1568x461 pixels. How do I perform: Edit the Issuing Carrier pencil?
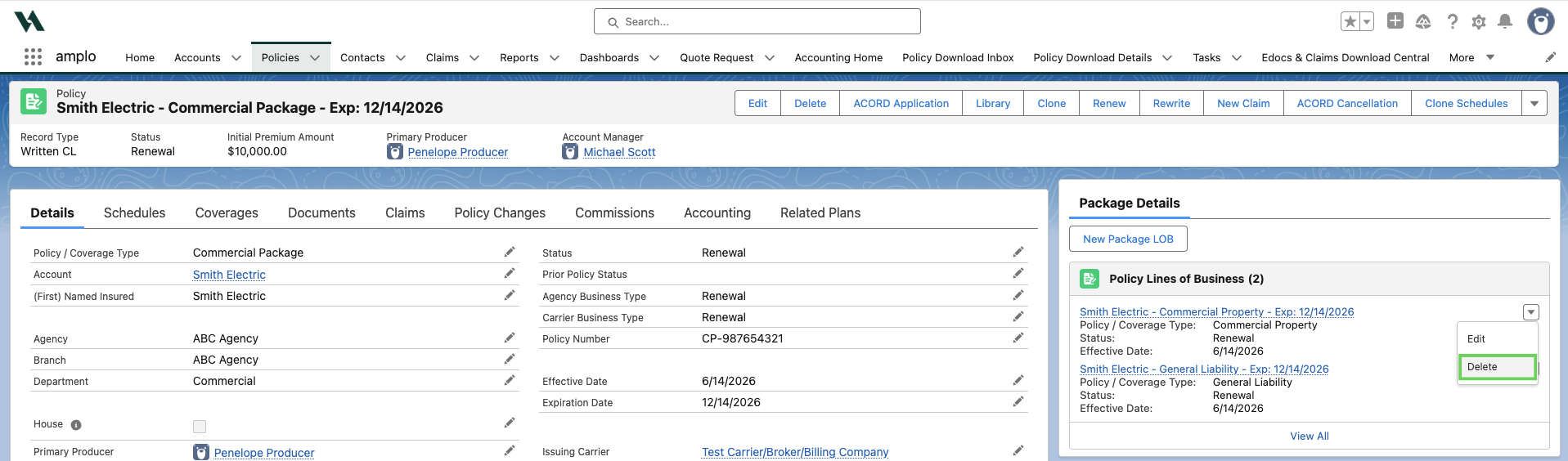point(1018,450)
